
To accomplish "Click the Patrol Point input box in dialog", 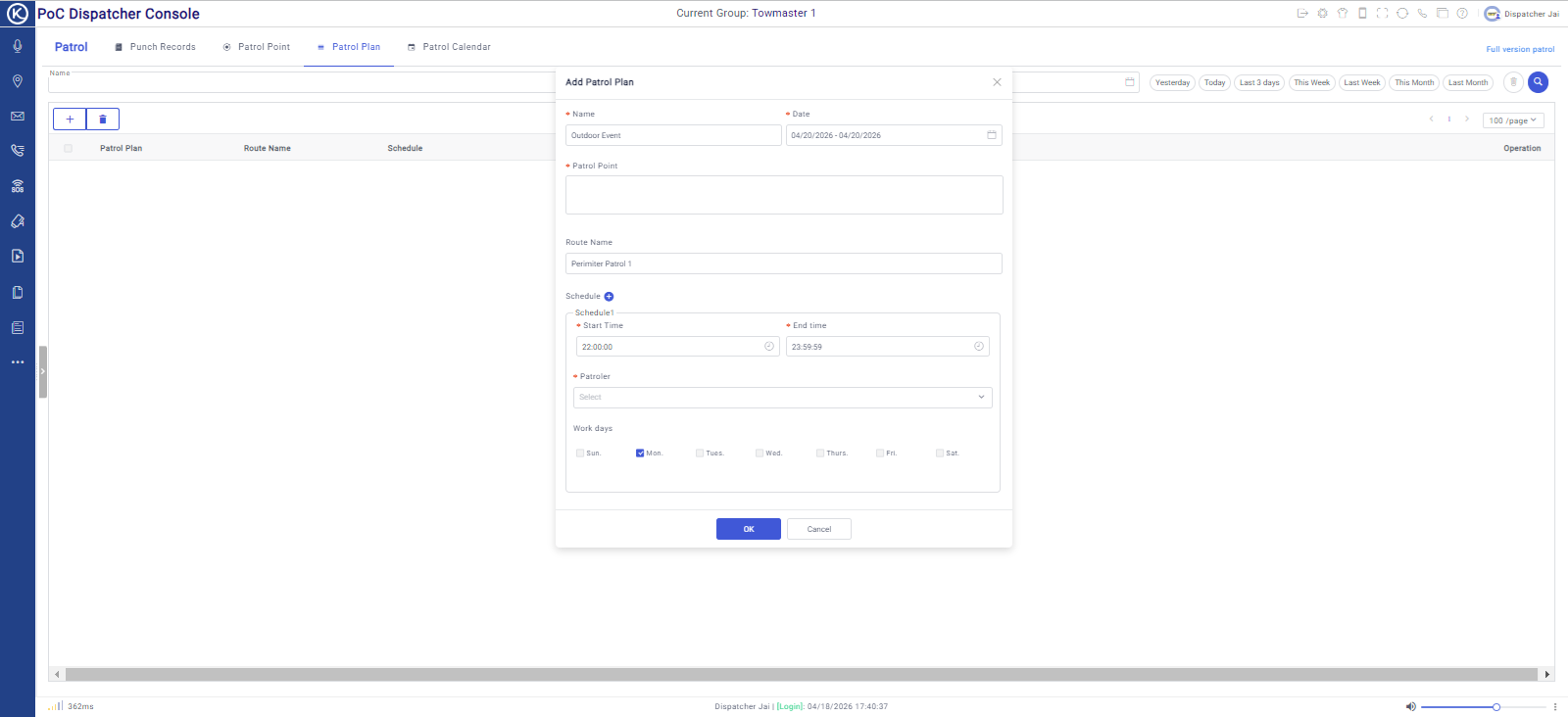I will coord(784,195).
